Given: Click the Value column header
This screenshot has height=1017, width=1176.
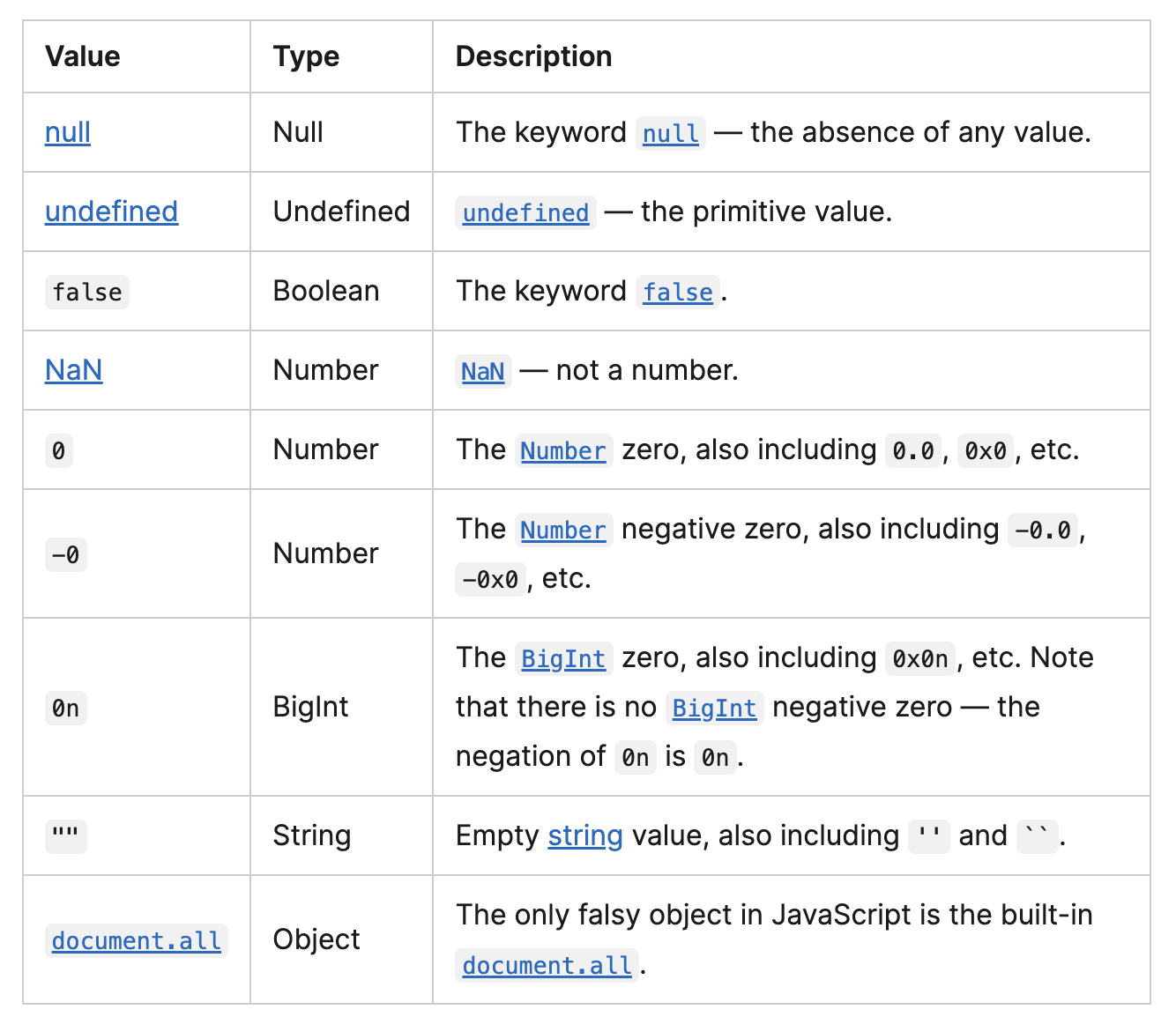Looking at the screenshot, I should pos(83,56).
